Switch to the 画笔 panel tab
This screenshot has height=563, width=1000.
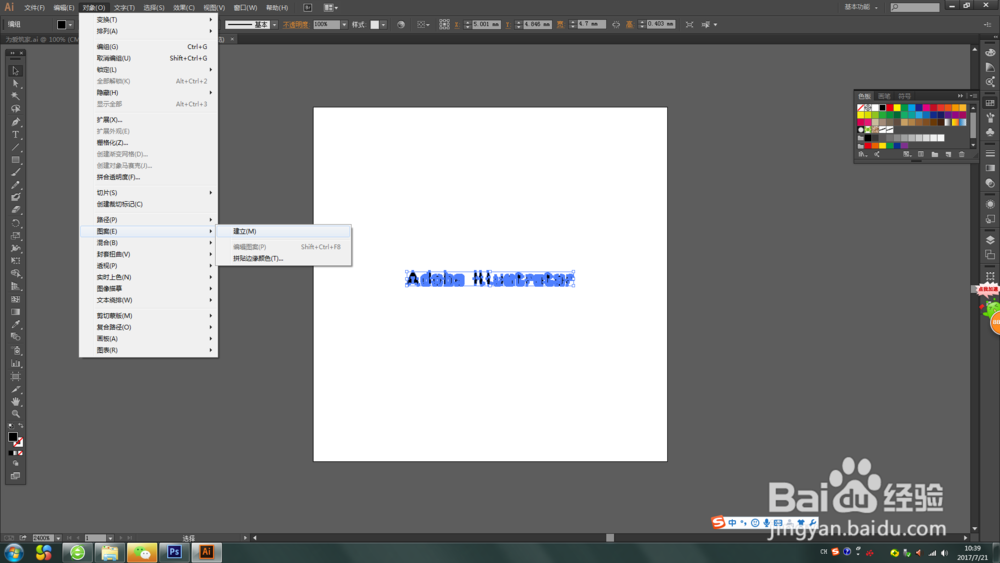click(x=884, y=96)
